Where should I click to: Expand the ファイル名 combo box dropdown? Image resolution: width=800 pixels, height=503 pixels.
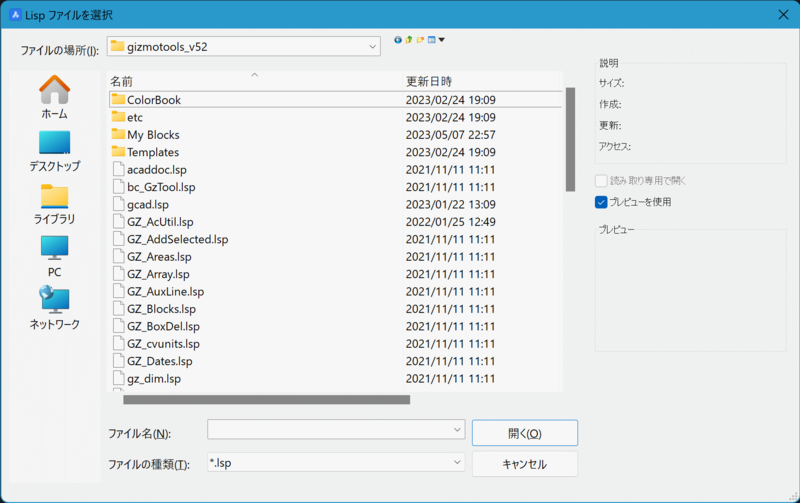tap(456, 430)
